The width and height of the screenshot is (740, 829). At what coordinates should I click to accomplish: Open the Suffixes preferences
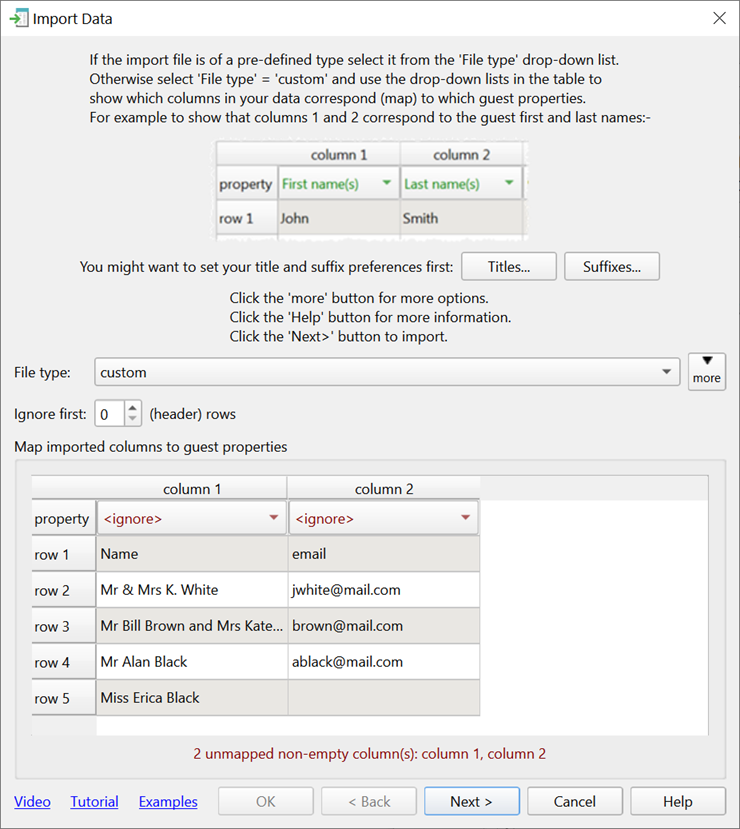point(611,267)
